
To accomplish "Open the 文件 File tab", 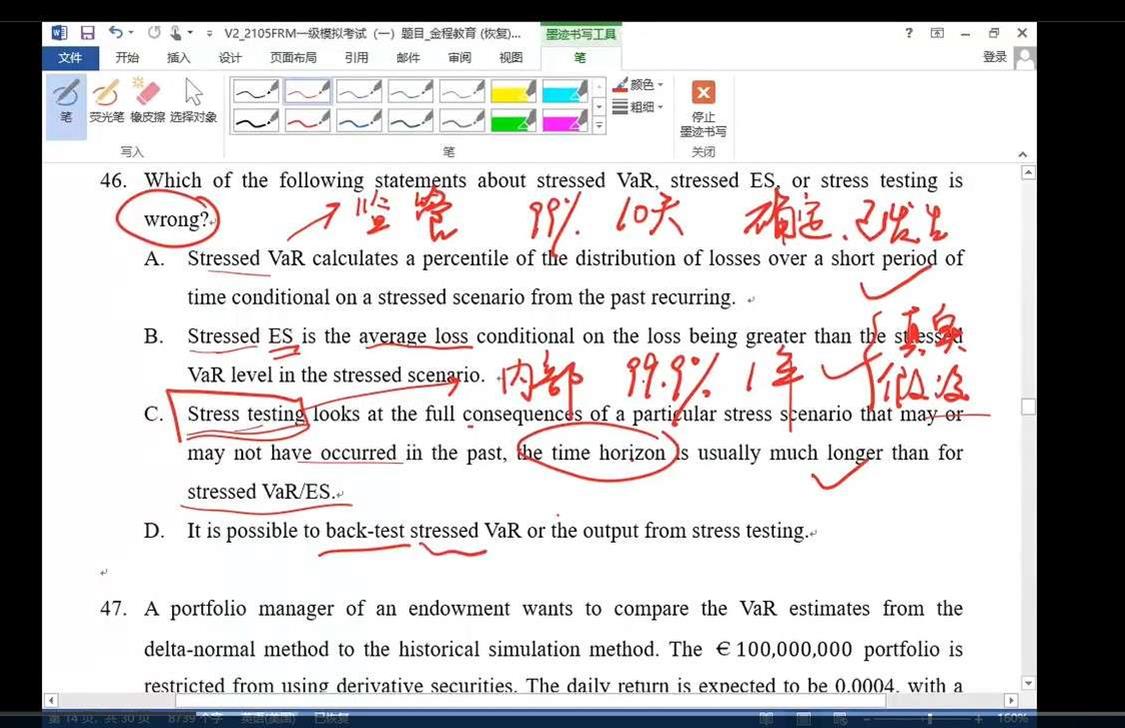I will [x=70, y=58].
